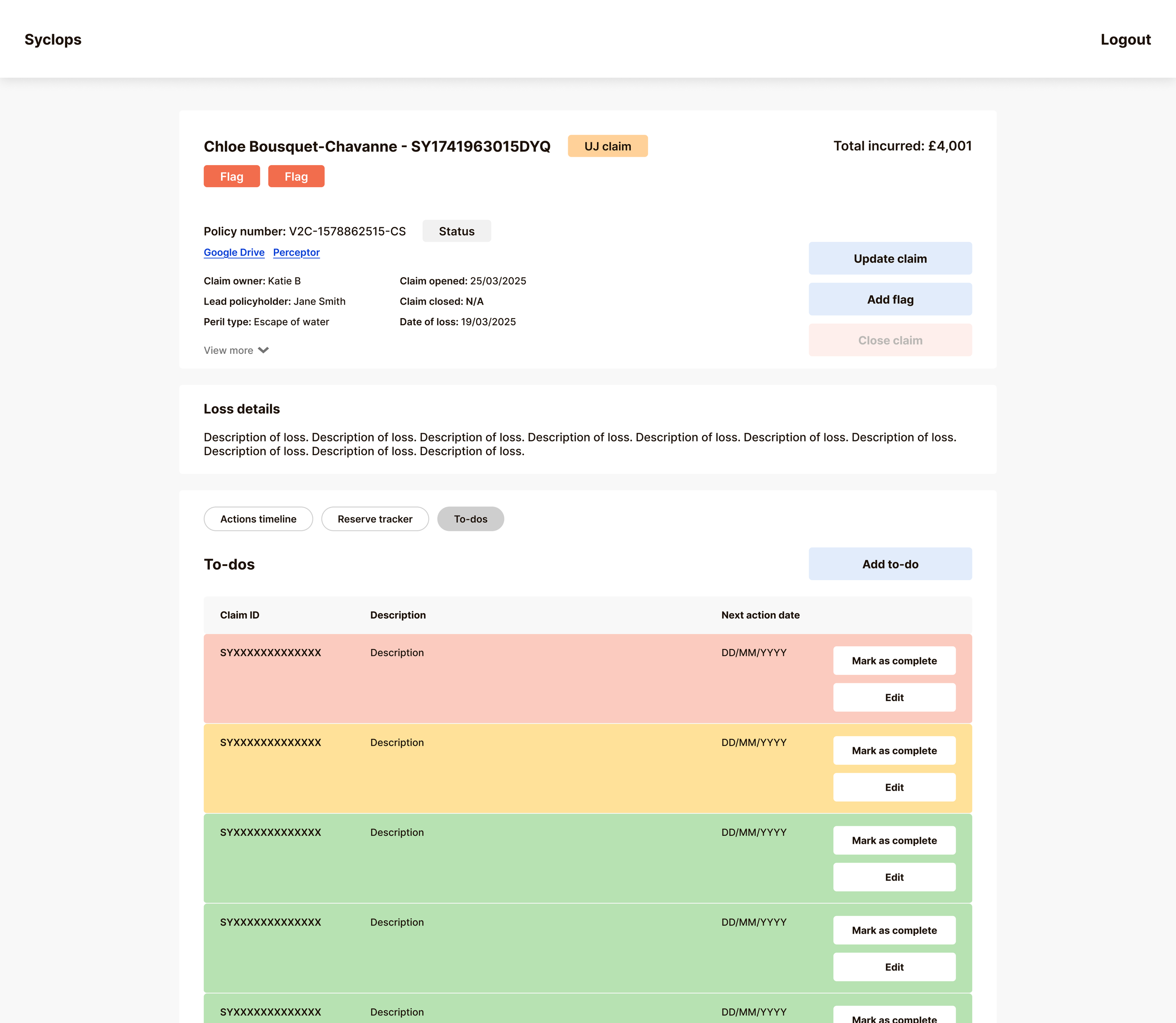Click the second red Flag badge
The image size is (1176, 1023).
[296, 176]
